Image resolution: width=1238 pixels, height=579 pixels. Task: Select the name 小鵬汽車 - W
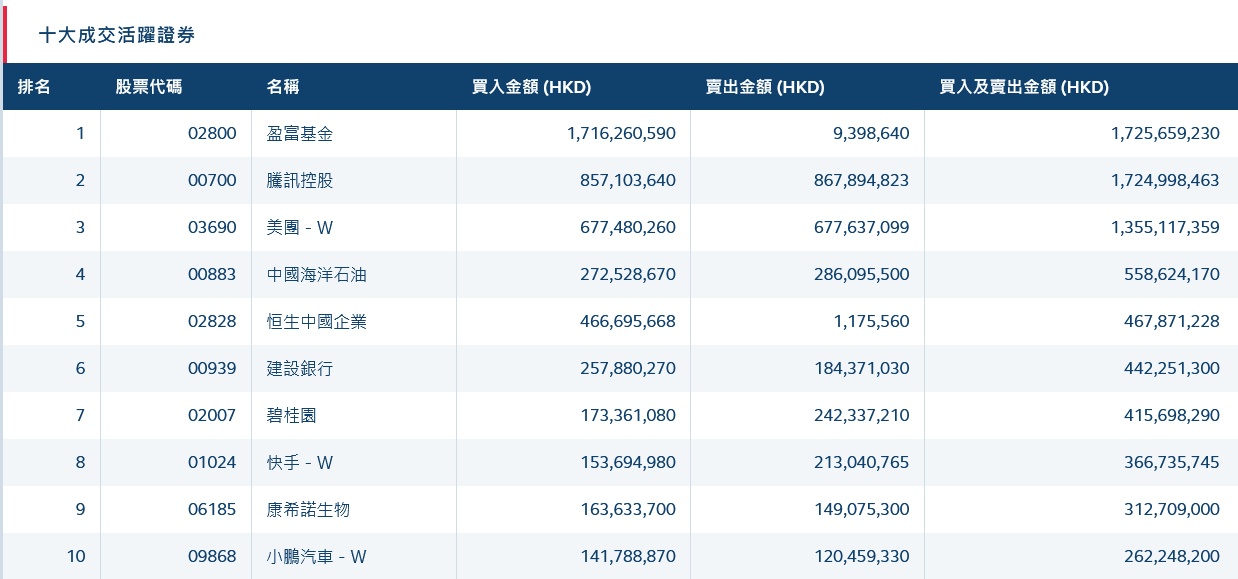pos(317,556)
